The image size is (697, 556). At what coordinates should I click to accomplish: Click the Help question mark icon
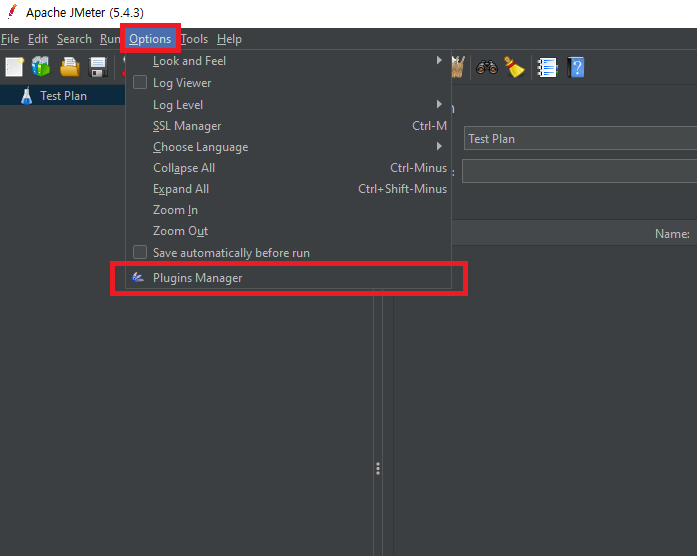tap(576, 68)
